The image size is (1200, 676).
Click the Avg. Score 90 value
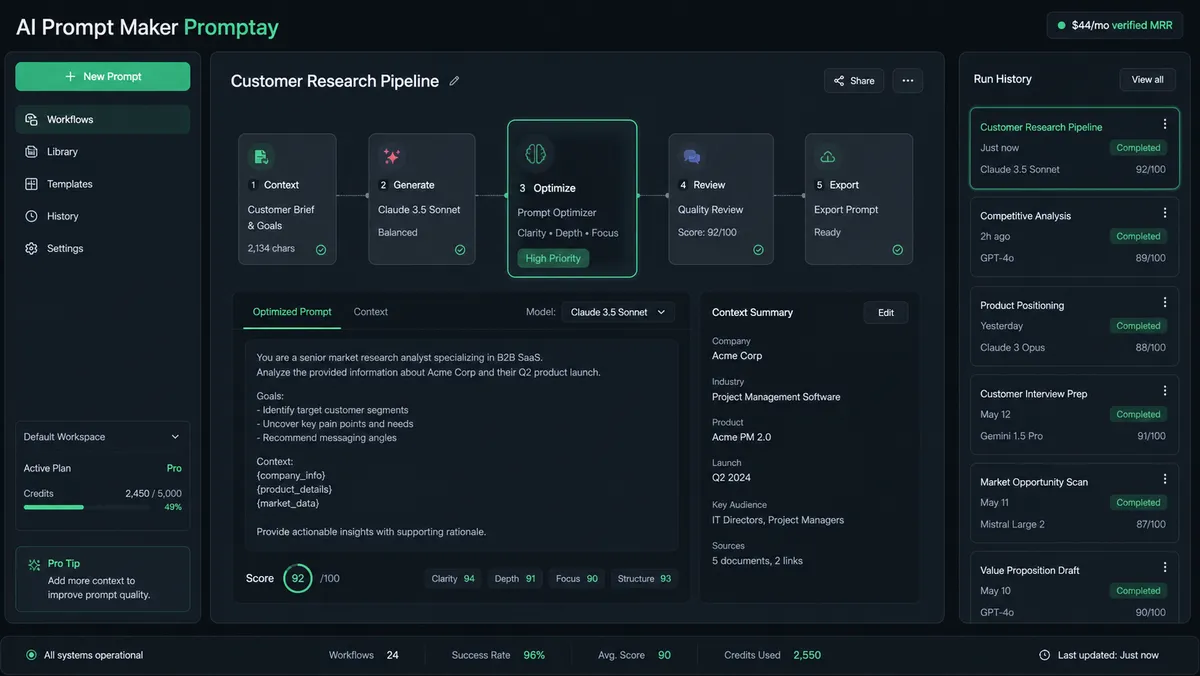tap(664, 655)
